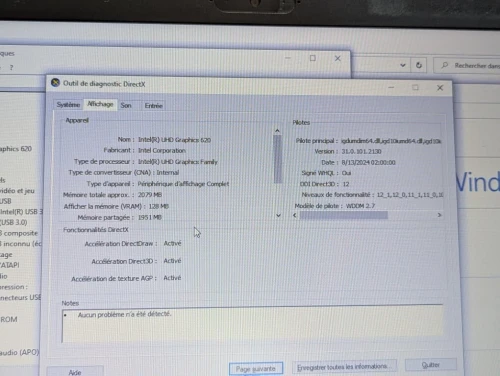Click the Aide button
The width and height of the screenshot is (500, 376).
point(75,372)
